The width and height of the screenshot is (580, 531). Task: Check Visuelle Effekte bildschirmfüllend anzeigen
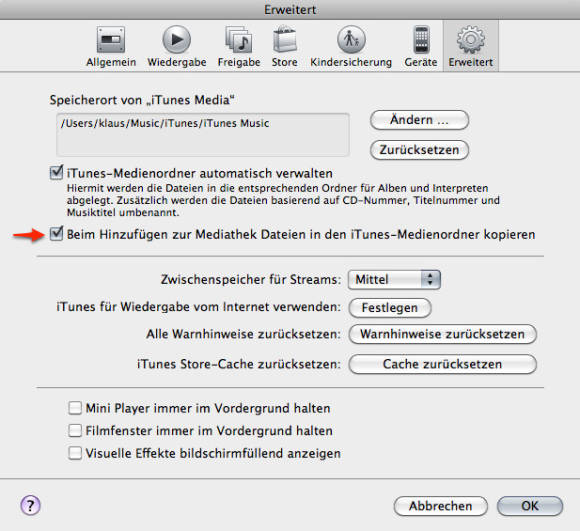tap(75, 453)
